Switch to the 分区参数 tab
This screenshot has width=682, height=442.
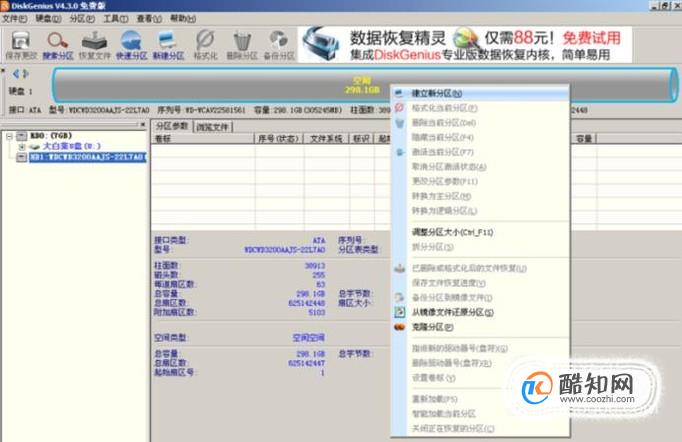click(x=172, y=126)
